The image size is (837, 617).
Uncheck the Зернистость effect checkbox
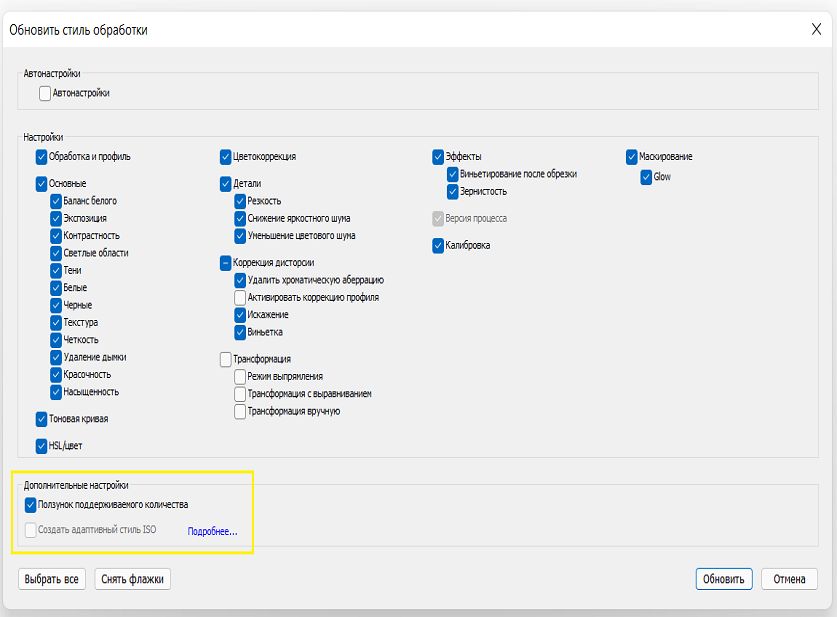point(453,191)
